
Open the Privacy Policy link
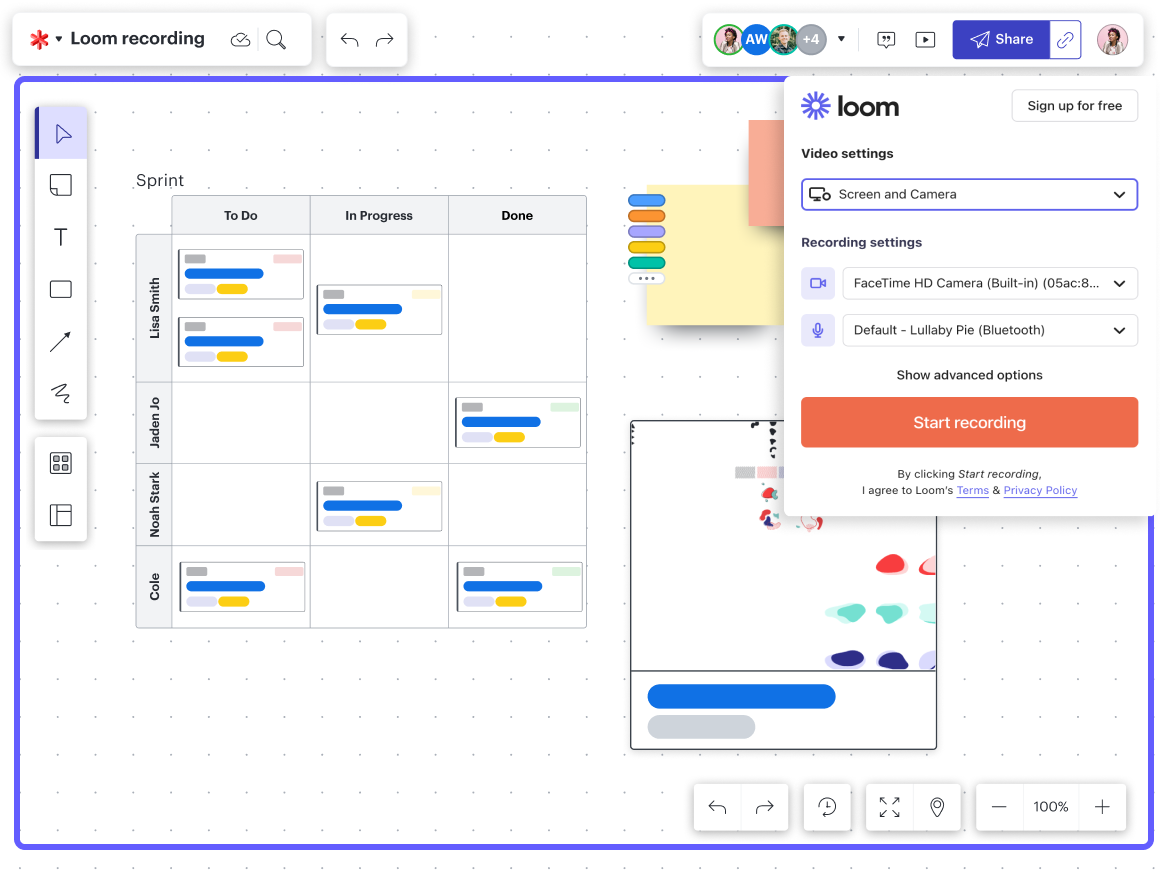coord(1040,490)
